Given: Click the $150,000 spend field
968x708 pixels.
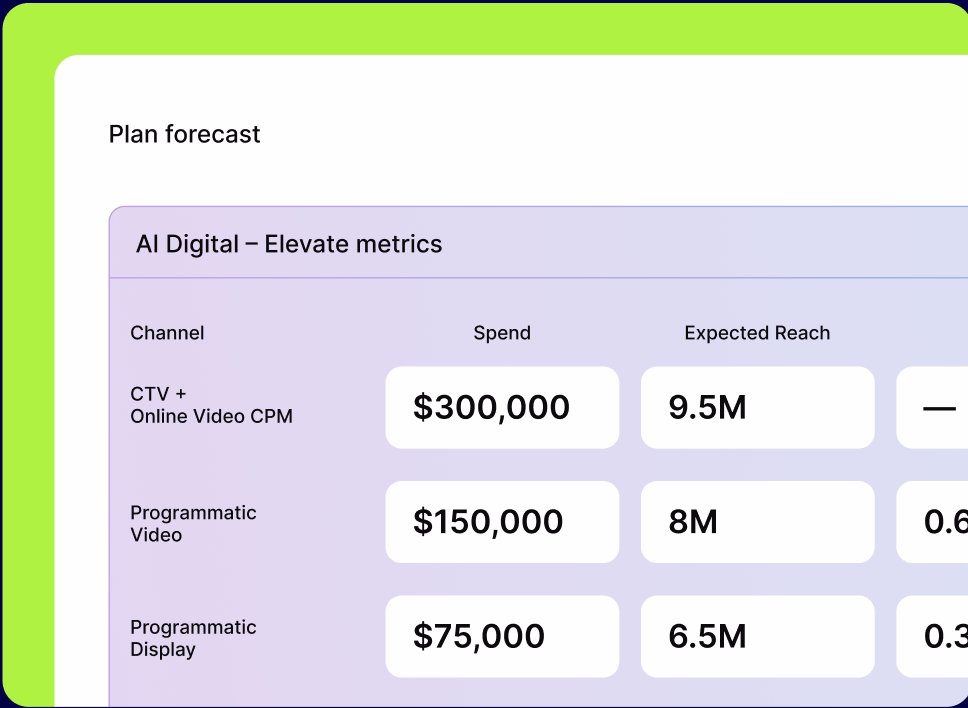Looking at the screenshot, I should pyautogui.click(x=502, y=522).
